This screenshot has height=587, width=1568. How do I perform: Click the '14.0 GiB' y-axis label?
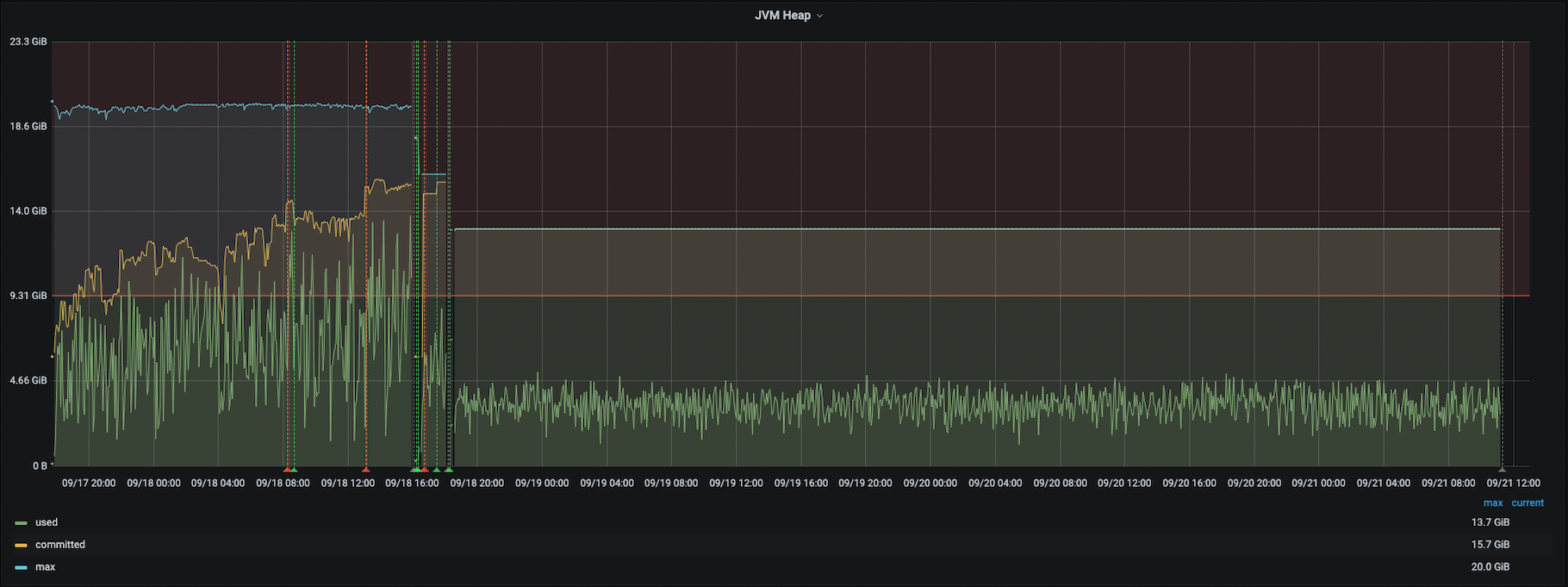tap(28, 211)
